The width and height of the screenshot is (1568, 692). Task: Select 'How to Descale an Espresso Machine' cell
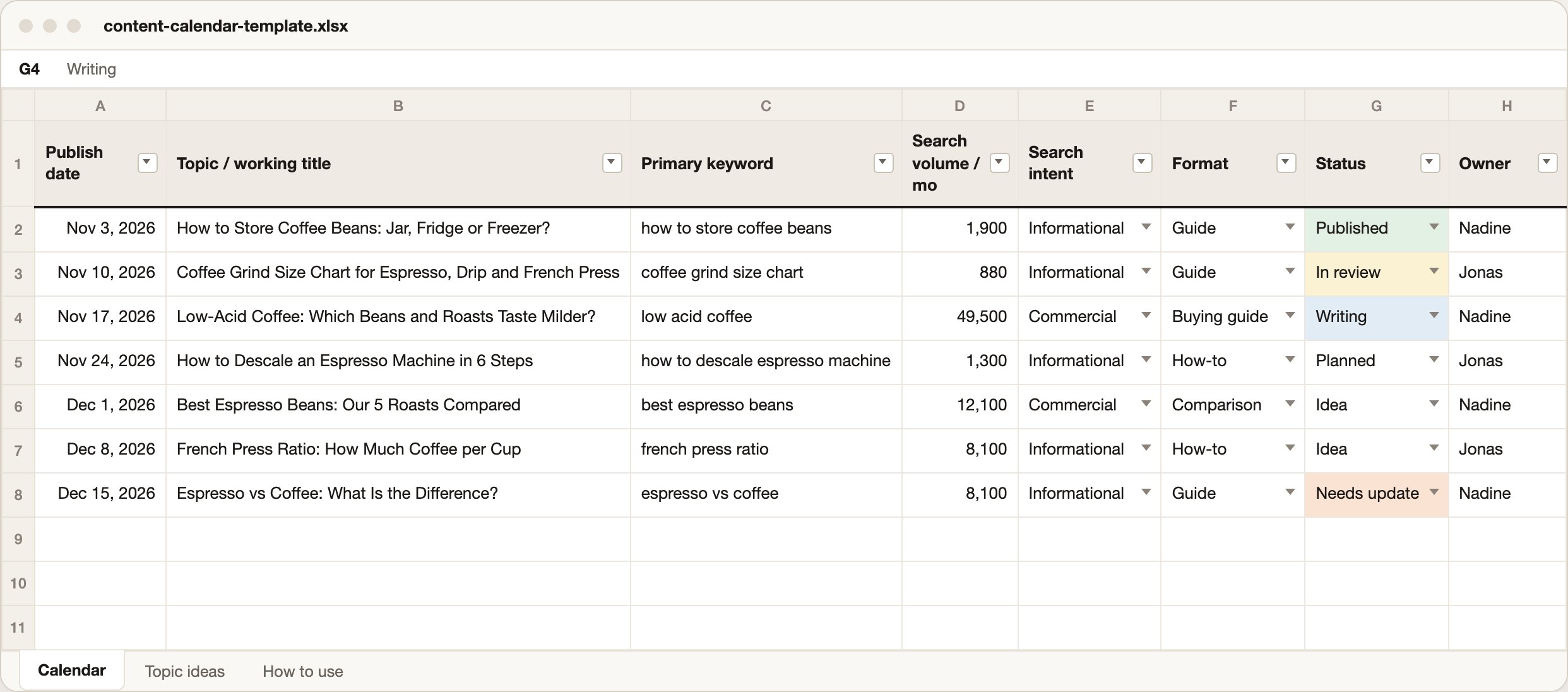click(x=398, y=362)
